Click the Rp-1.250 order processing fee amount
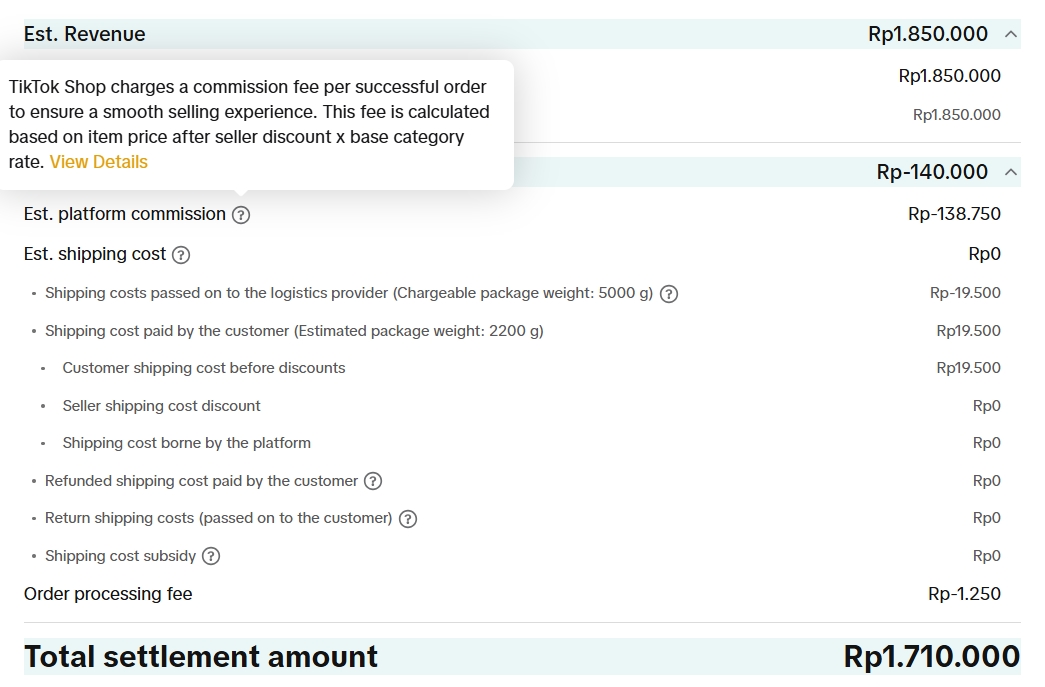1045x687 pixels. click(x=964, y=594)
